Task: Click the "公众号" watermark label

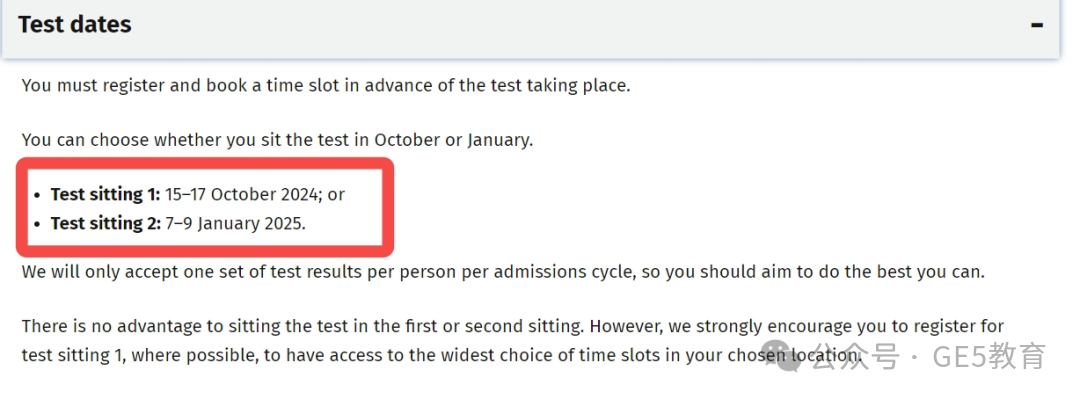Action: (x=855, y=358)
